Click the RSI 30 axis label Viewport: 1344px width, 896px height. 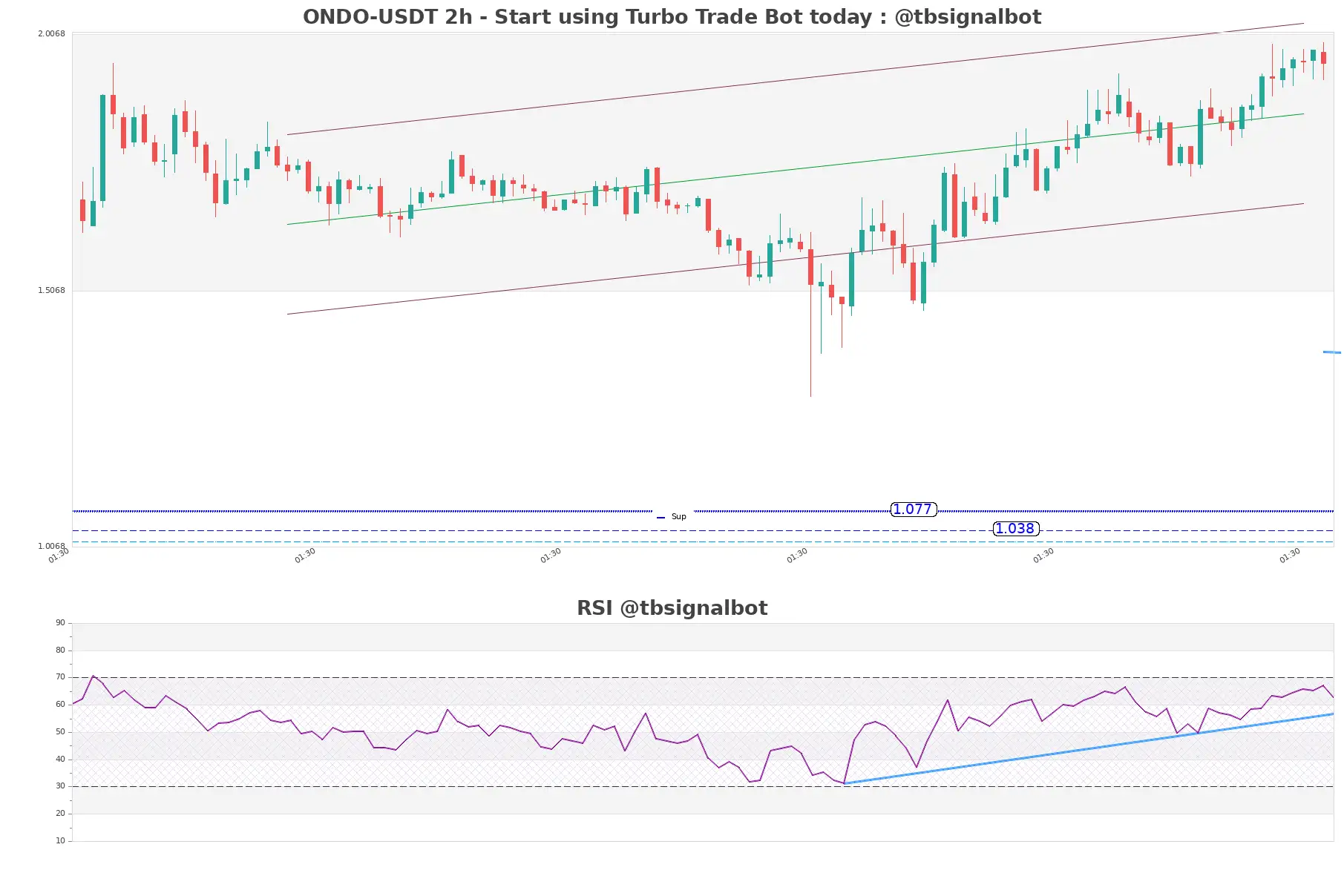[x=60, y=786]
